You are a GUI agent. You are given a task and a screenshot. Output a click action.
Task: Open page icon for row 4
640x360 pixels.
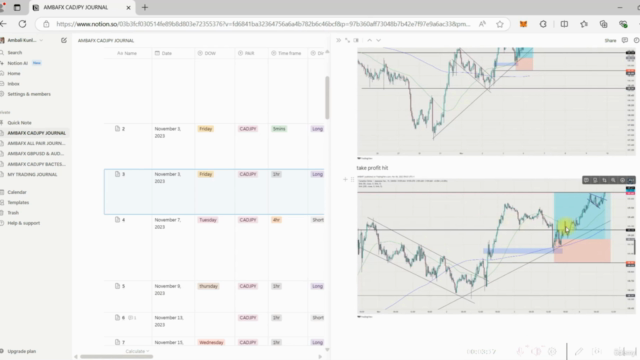[118, 220]
